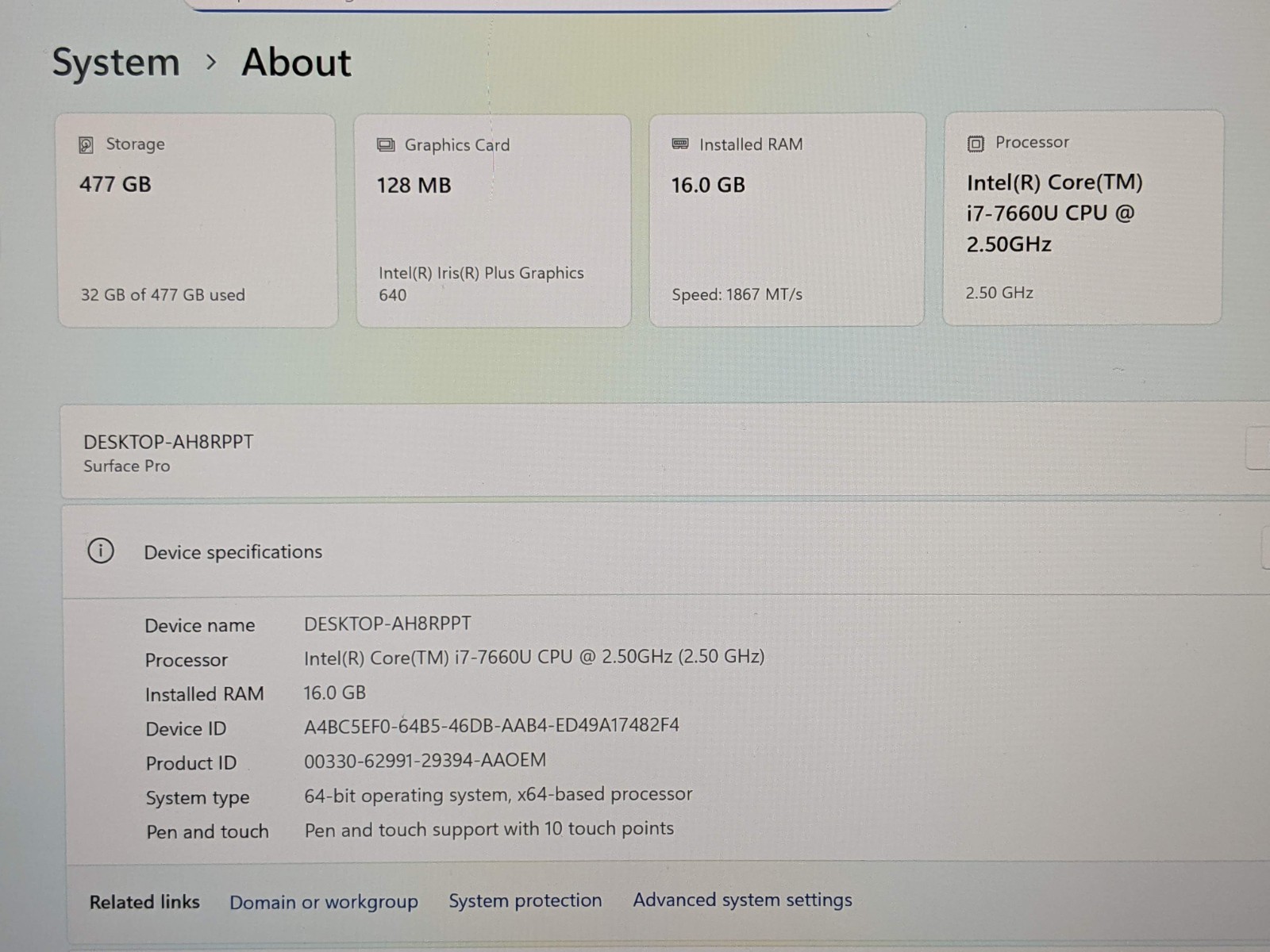Image resolution: width=1270 pixels, height=952 pixels.
Task: Click the Graphics Card monitor icon
Action: [386, 145]
